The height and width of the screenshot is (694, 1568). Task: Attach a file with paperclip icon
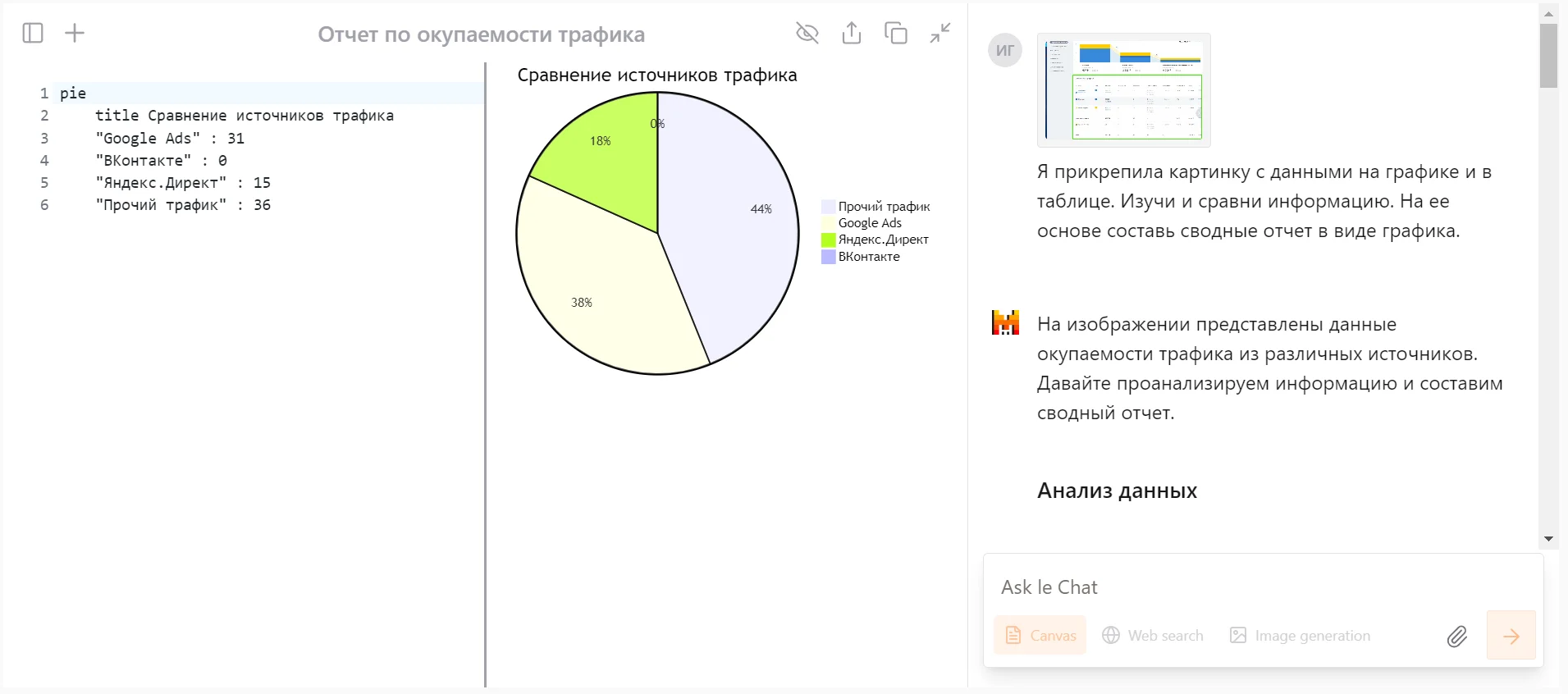pos(1457,636)
